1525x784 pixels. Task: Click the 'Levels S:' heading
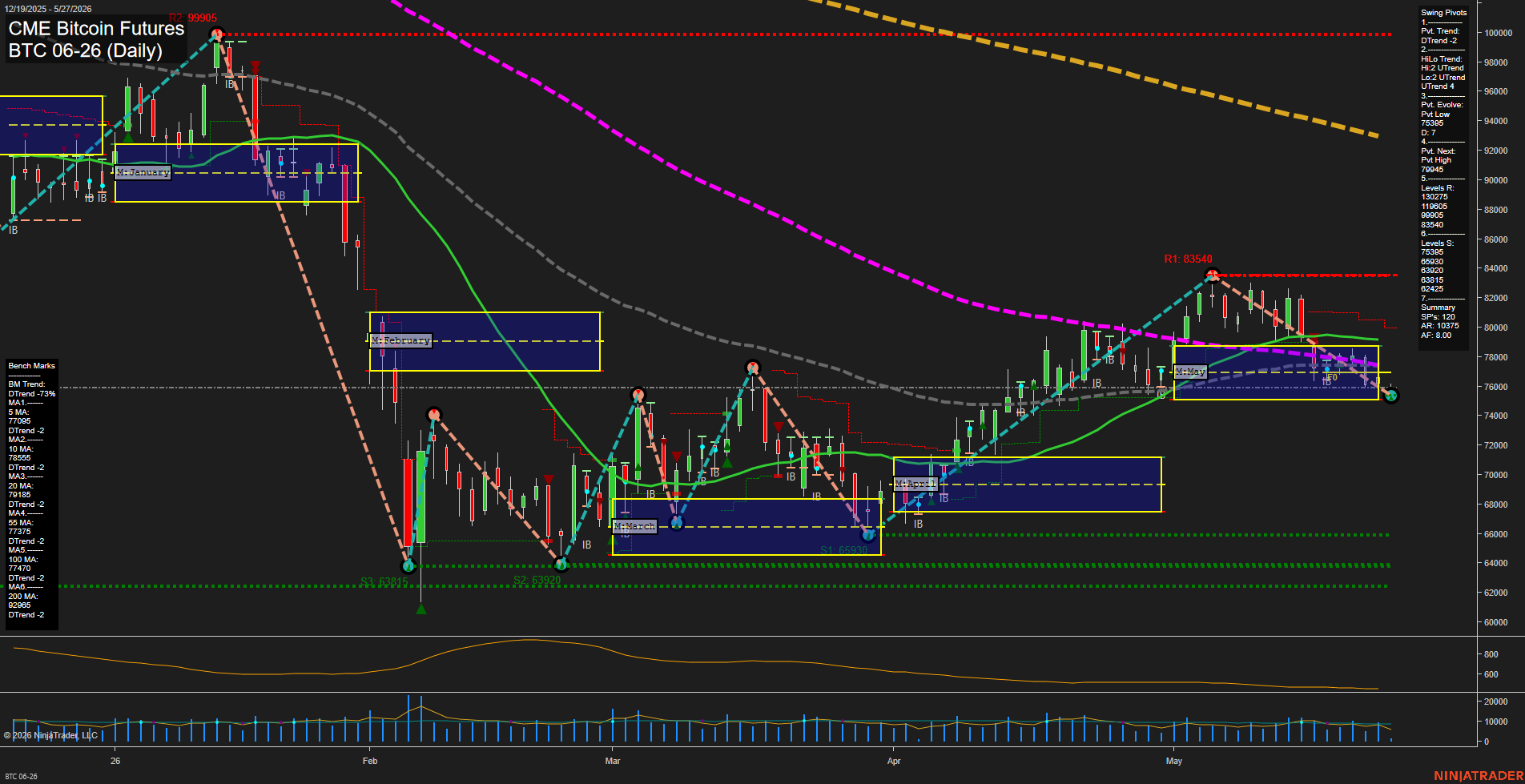[x=1438, y=243]
